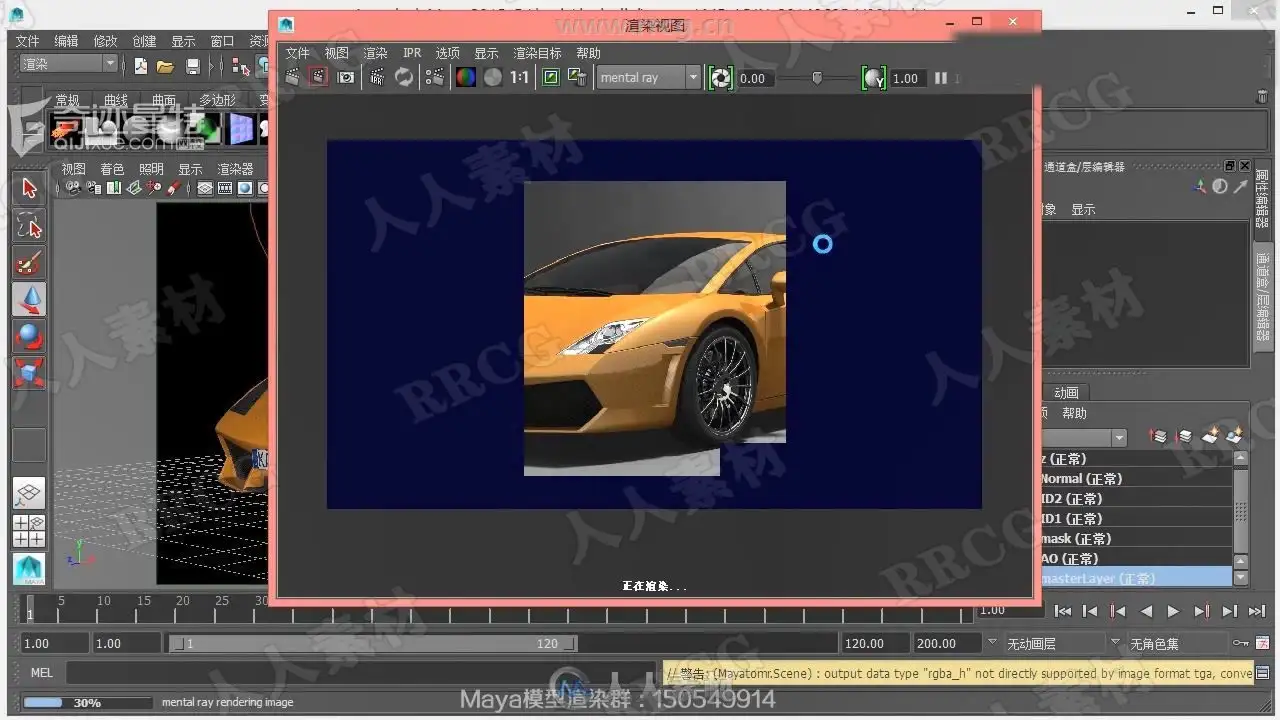Screen dimensions: 1280x720
Task: Click the new scene icon in Maya
Action: coord(141,66)
